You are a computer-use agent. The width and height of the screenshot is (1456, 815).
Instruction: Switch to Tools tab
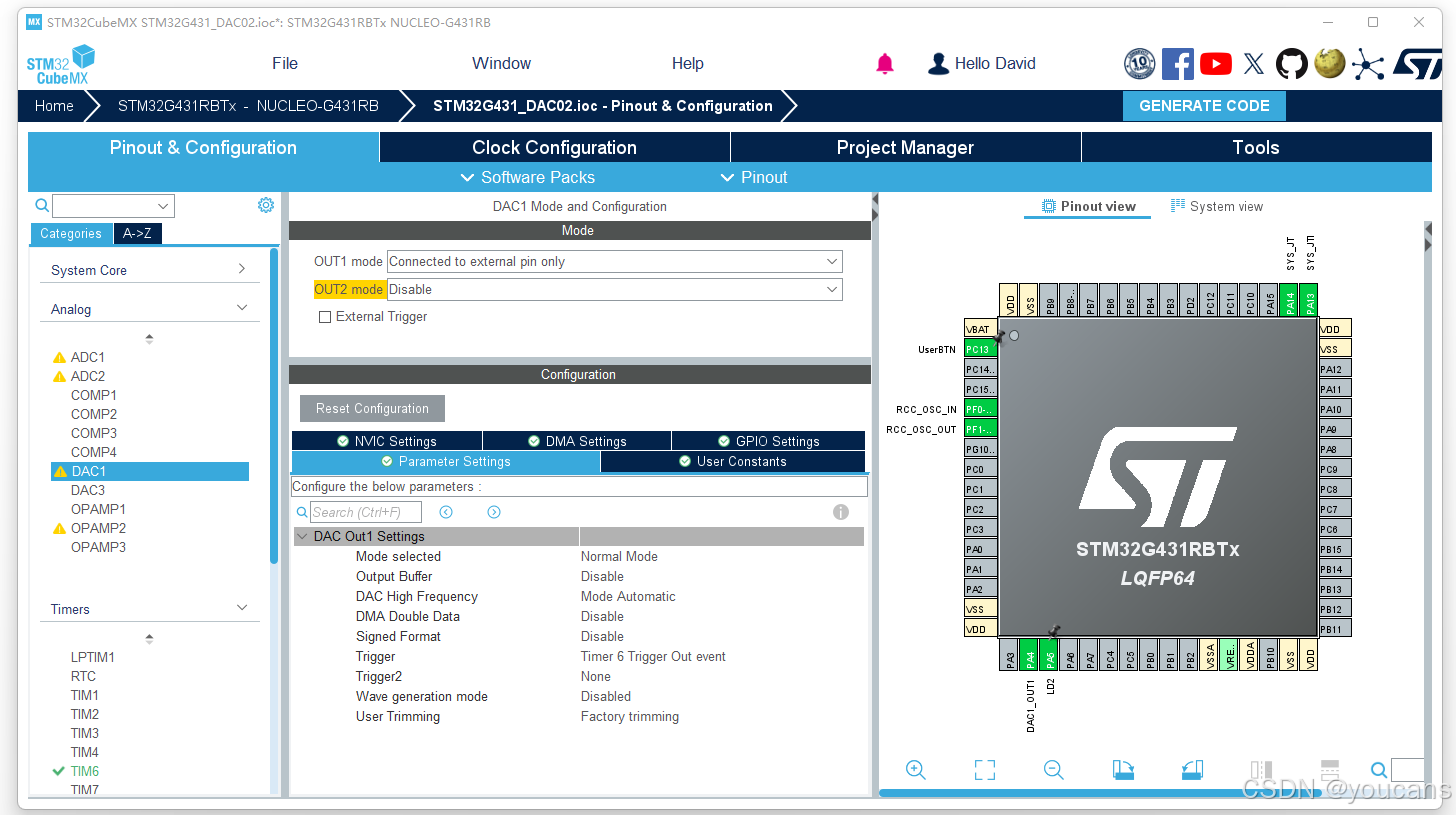tap(1256, 148)
